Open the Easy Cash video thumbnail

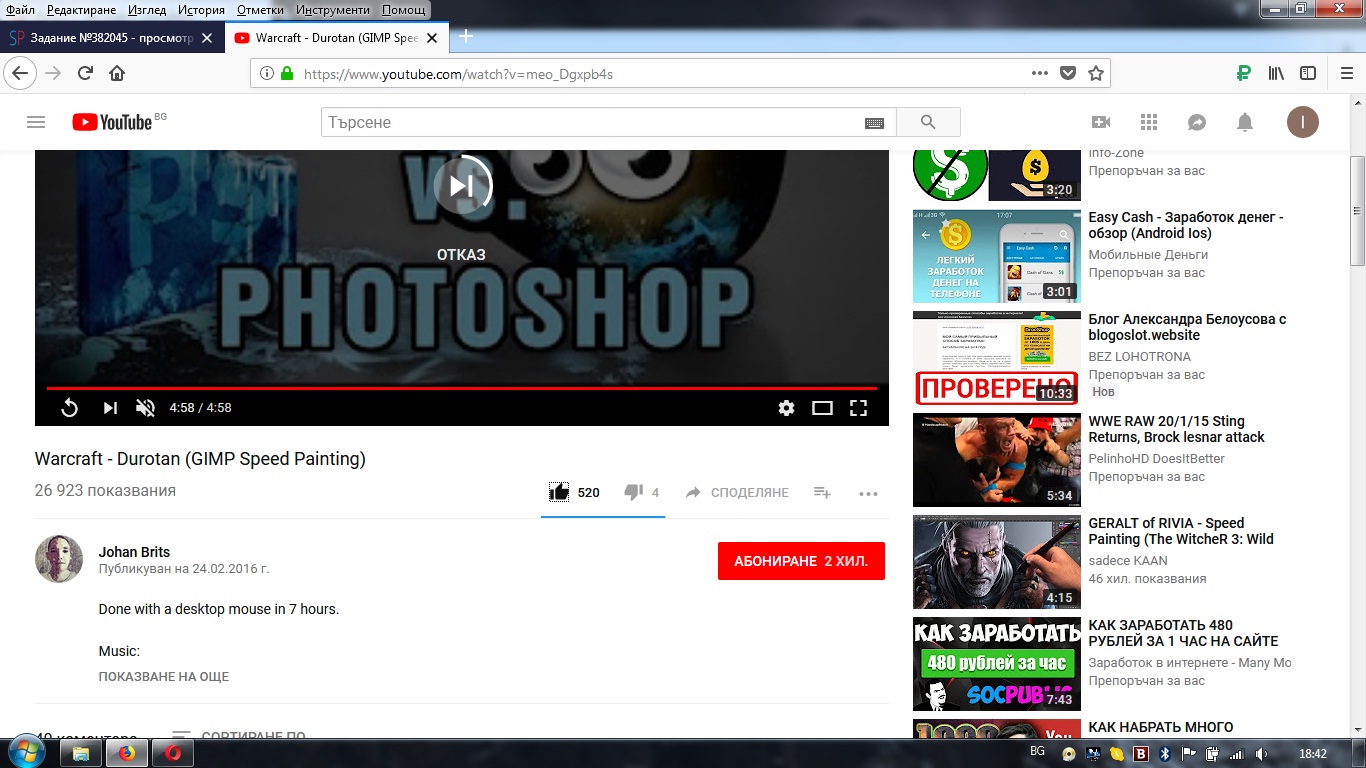tap(997, 256)
